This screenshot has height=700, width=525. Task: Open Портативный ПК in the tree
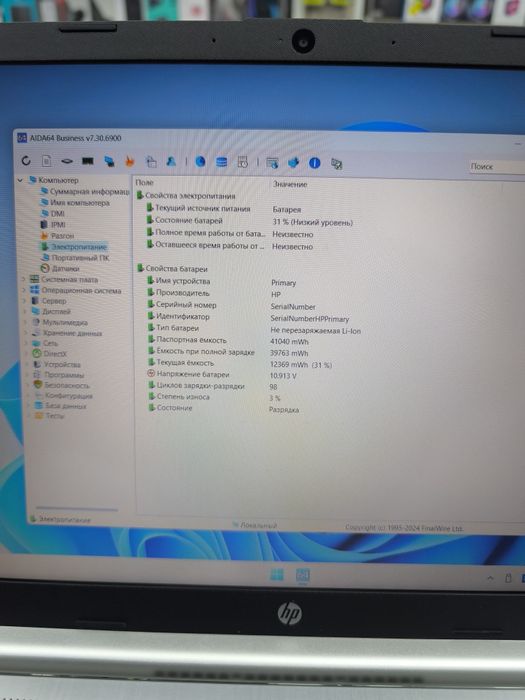tap(75, 258)
